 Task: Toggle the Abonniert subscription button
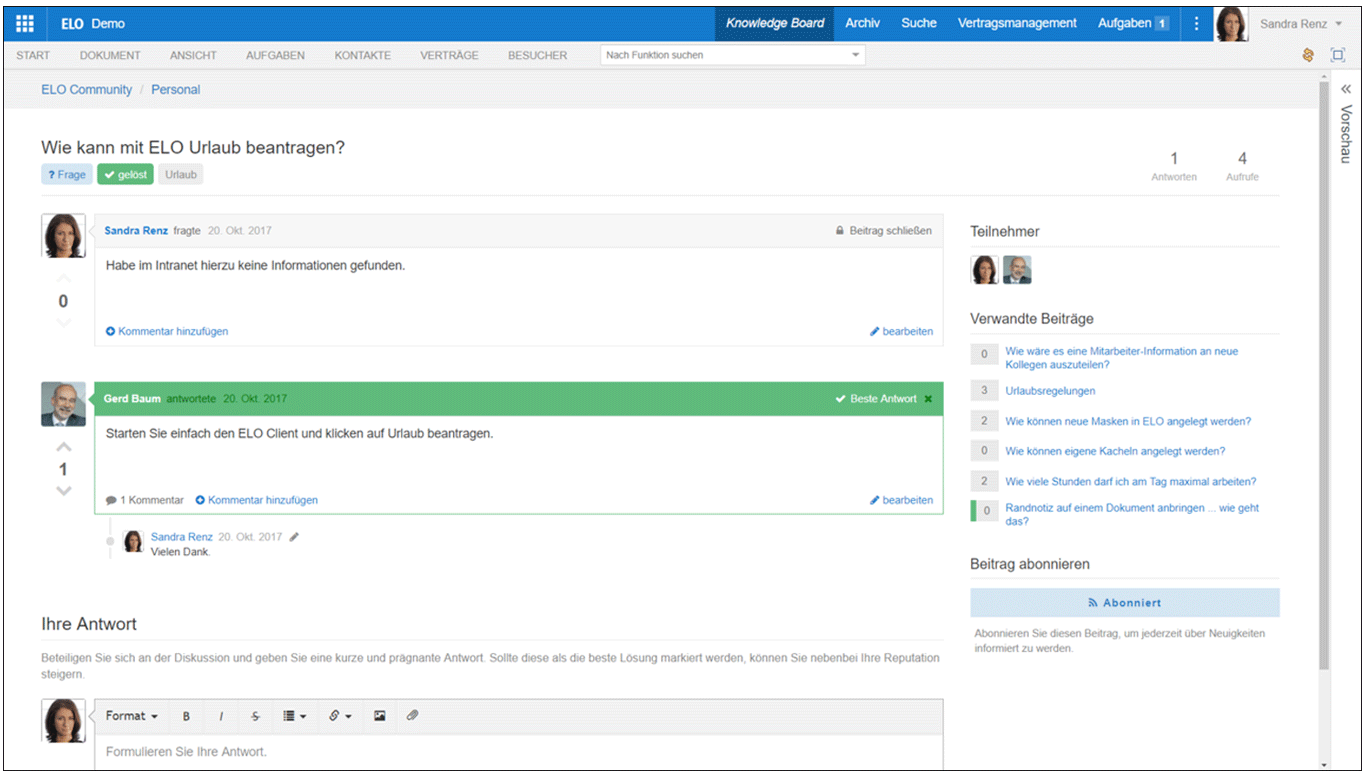click(1124, 603)
